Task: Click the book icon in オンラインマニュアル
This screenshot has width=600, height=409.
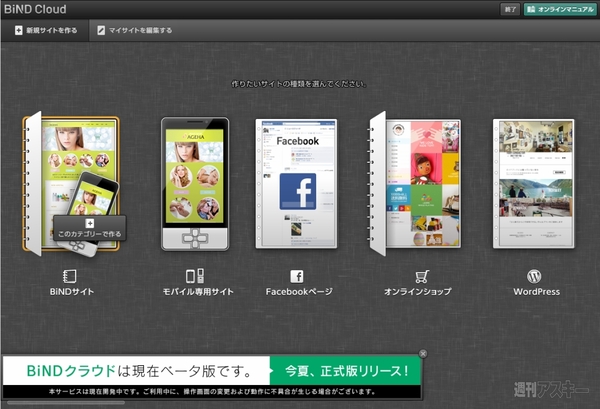Action: (531, 9)
